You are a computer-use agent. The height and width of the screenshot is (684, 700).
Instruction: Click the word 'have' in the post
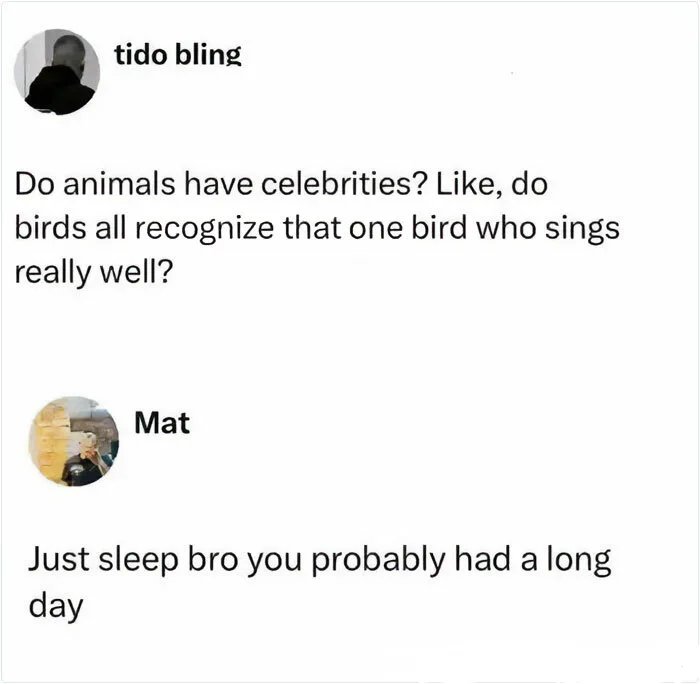[x=218, y=184]
